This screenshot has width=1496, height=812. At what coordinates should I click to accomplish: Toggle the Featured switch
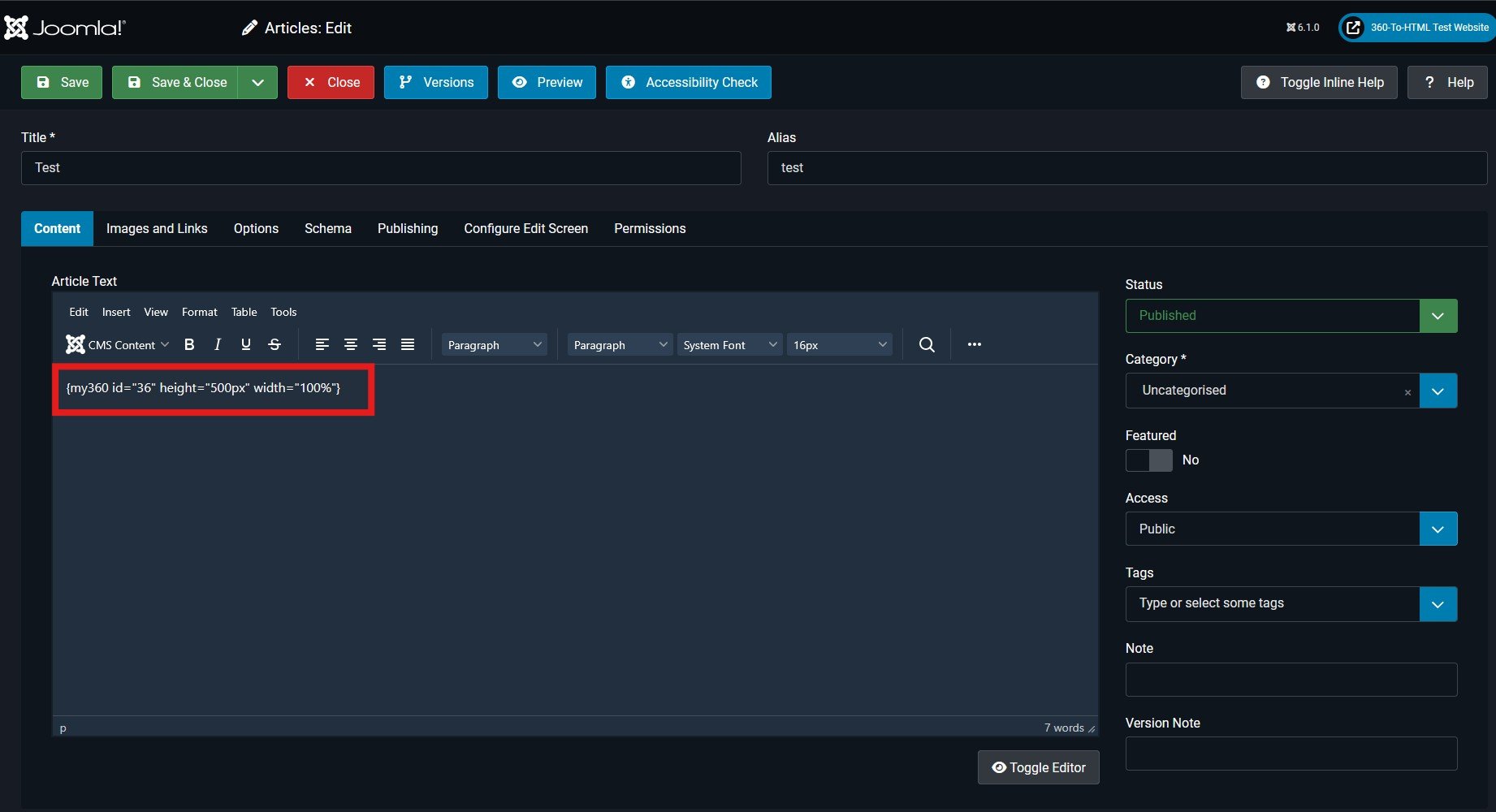point(1149,460)
